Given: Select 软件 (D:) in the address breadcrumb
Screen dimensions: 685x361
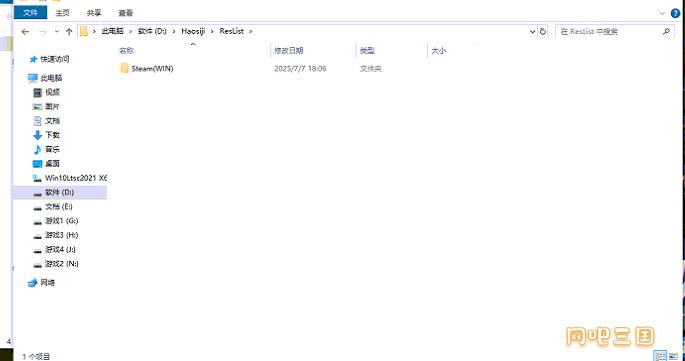Looking at the screenshot, I should [x=152, y=31].
